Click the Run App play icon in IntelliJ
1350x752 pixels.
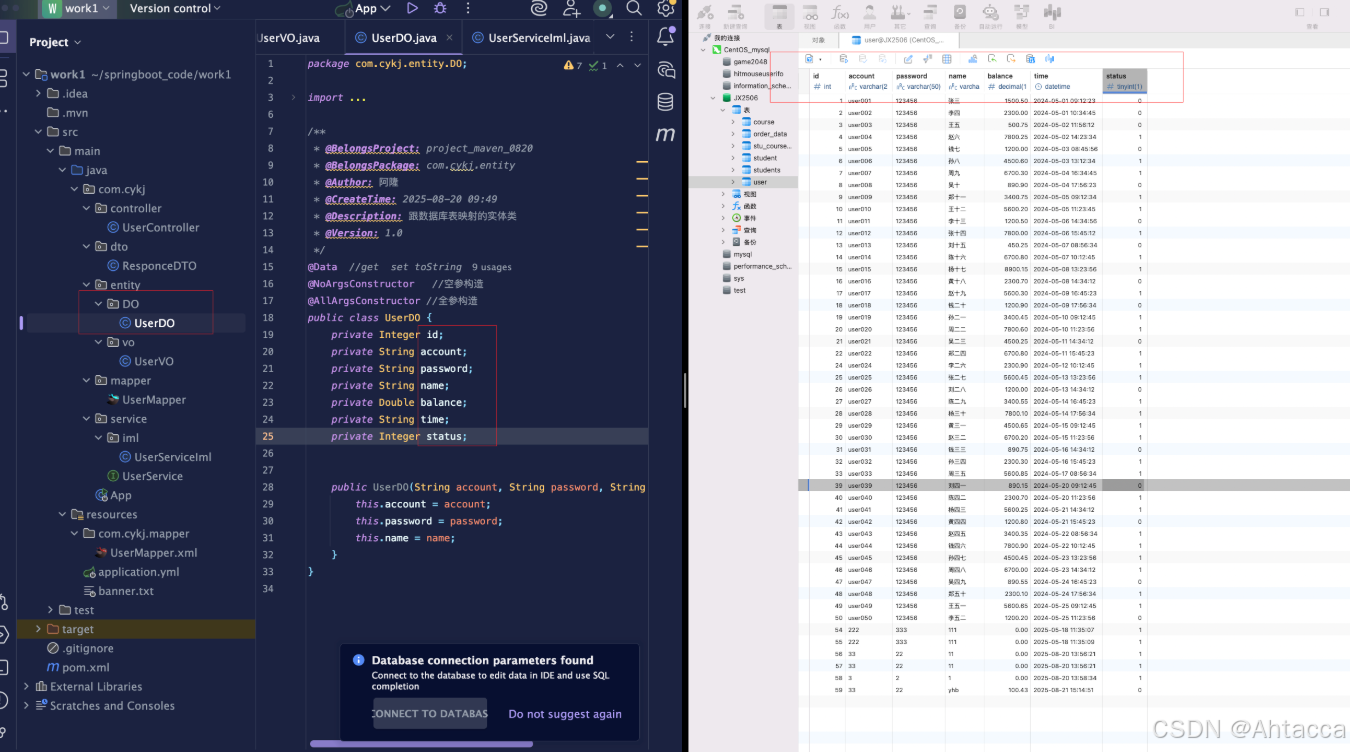point(412,8)
